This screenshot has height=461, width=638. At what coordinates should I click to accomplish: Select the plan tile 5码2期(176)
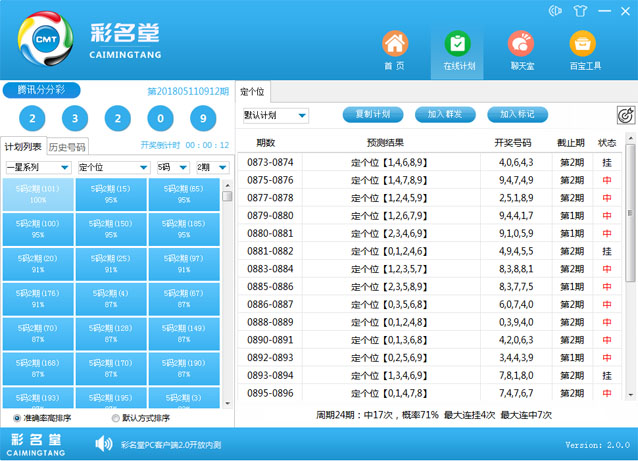click(38, 299)
